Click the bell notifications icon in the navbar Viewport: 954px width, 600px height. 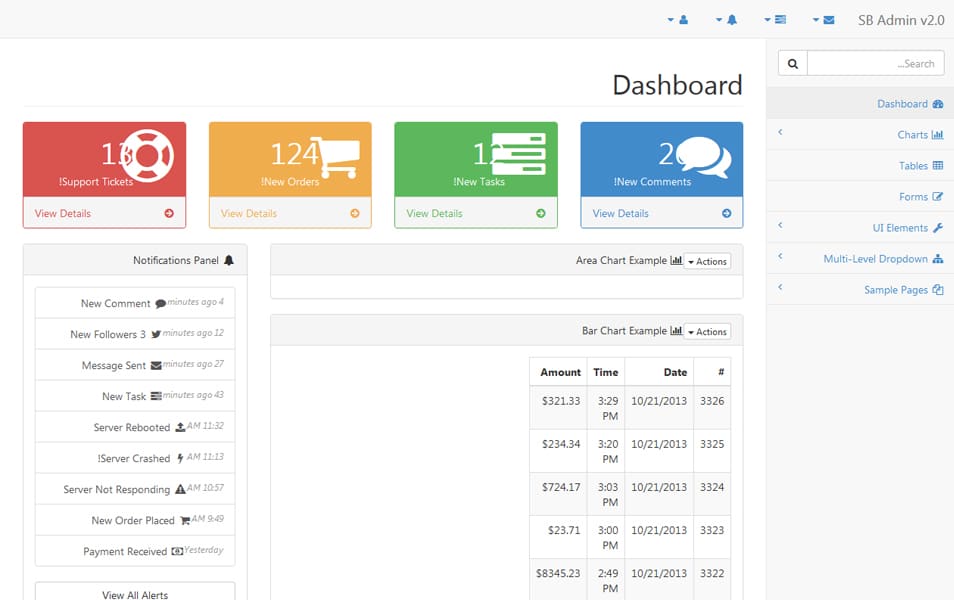click(x=729, y=19)
